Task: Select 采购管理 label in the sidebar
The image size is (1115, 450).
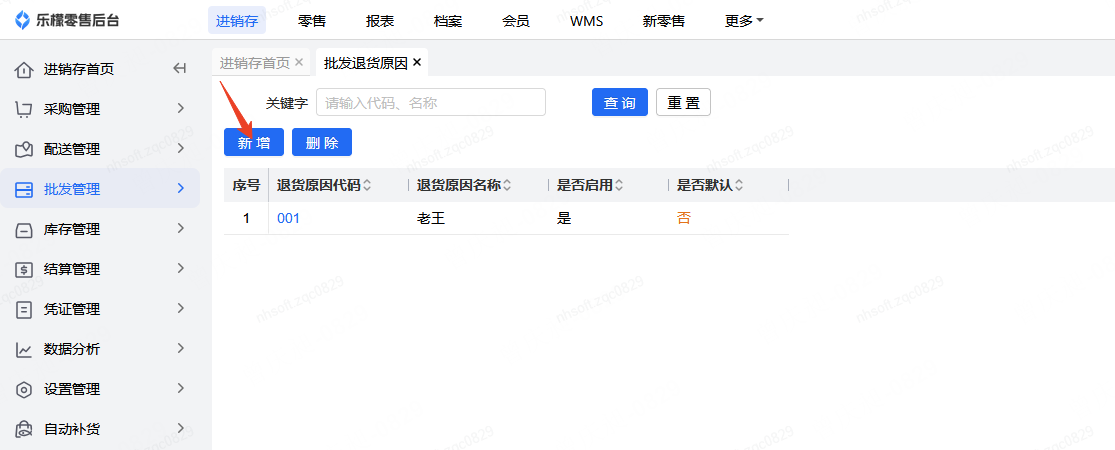Action: (72, 109)
